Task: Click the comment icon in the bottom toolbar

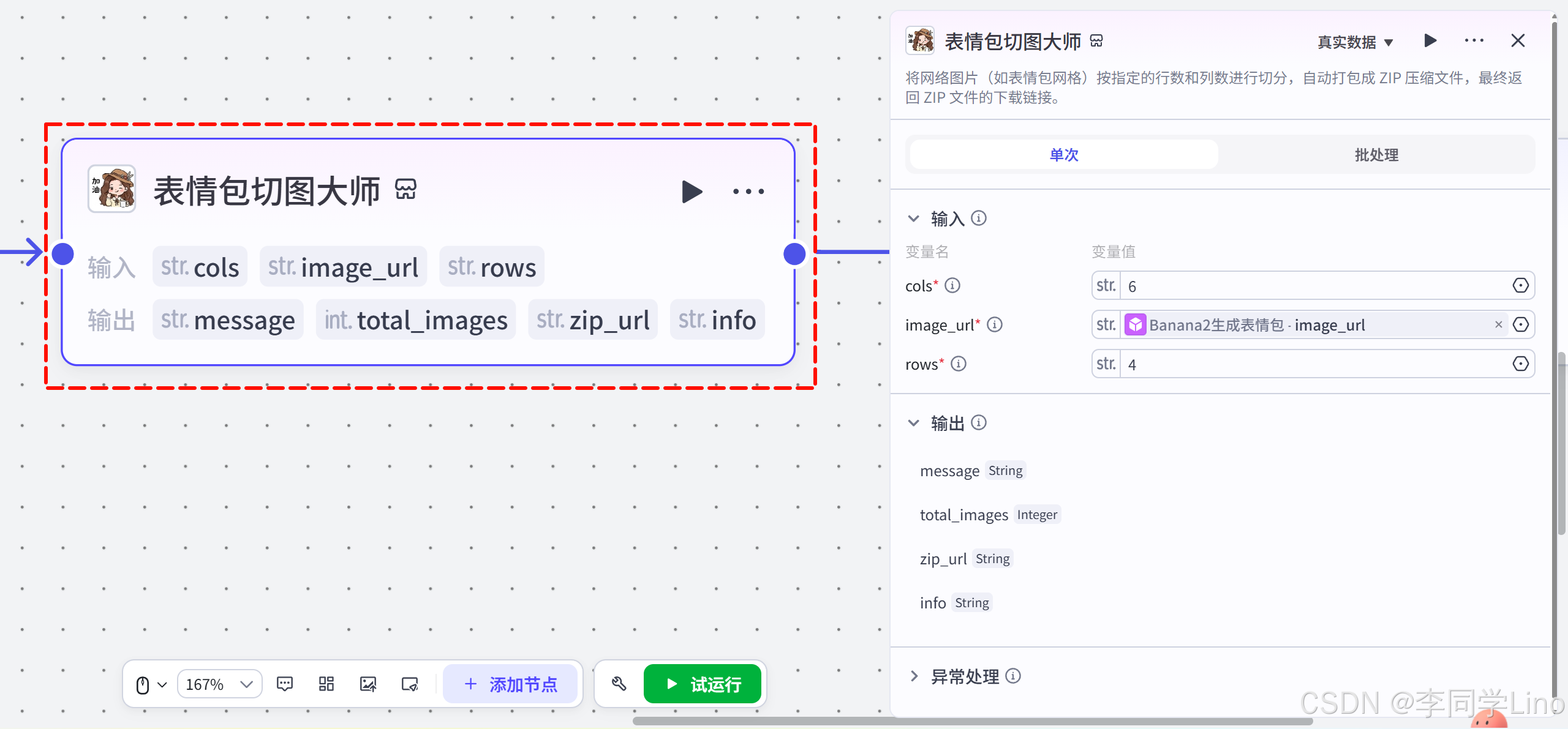Action: pos(285,684)
